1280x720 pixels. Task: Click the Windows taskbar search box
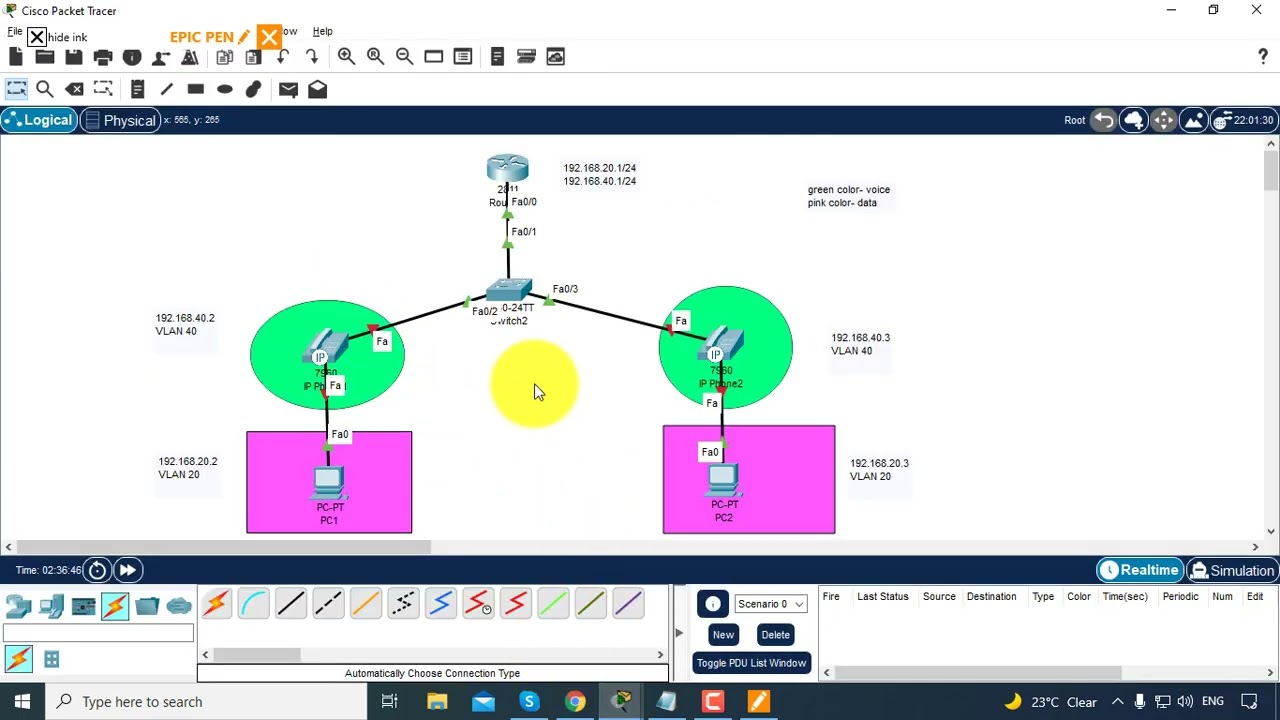(x=205, y=701)
